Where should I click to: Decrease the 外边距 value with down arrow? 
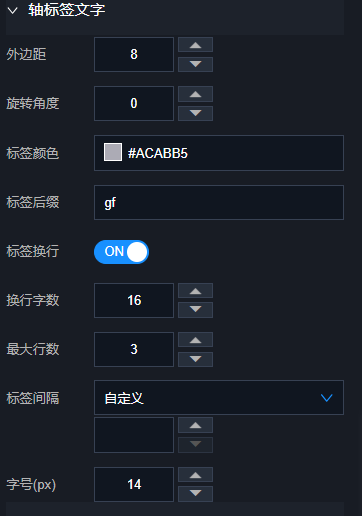[195, 64]
